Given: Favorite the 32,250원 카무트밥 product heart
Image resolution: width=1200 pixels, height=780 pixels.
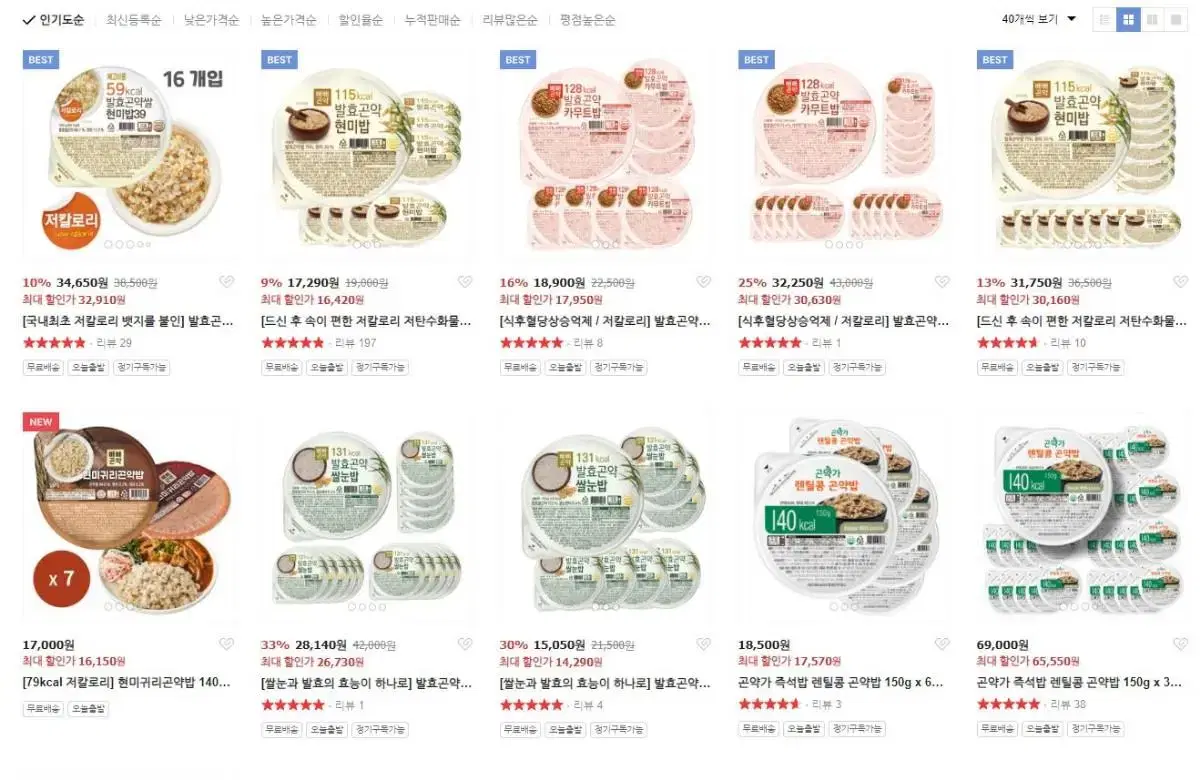Looking at the screenshot, I should 942,282.
